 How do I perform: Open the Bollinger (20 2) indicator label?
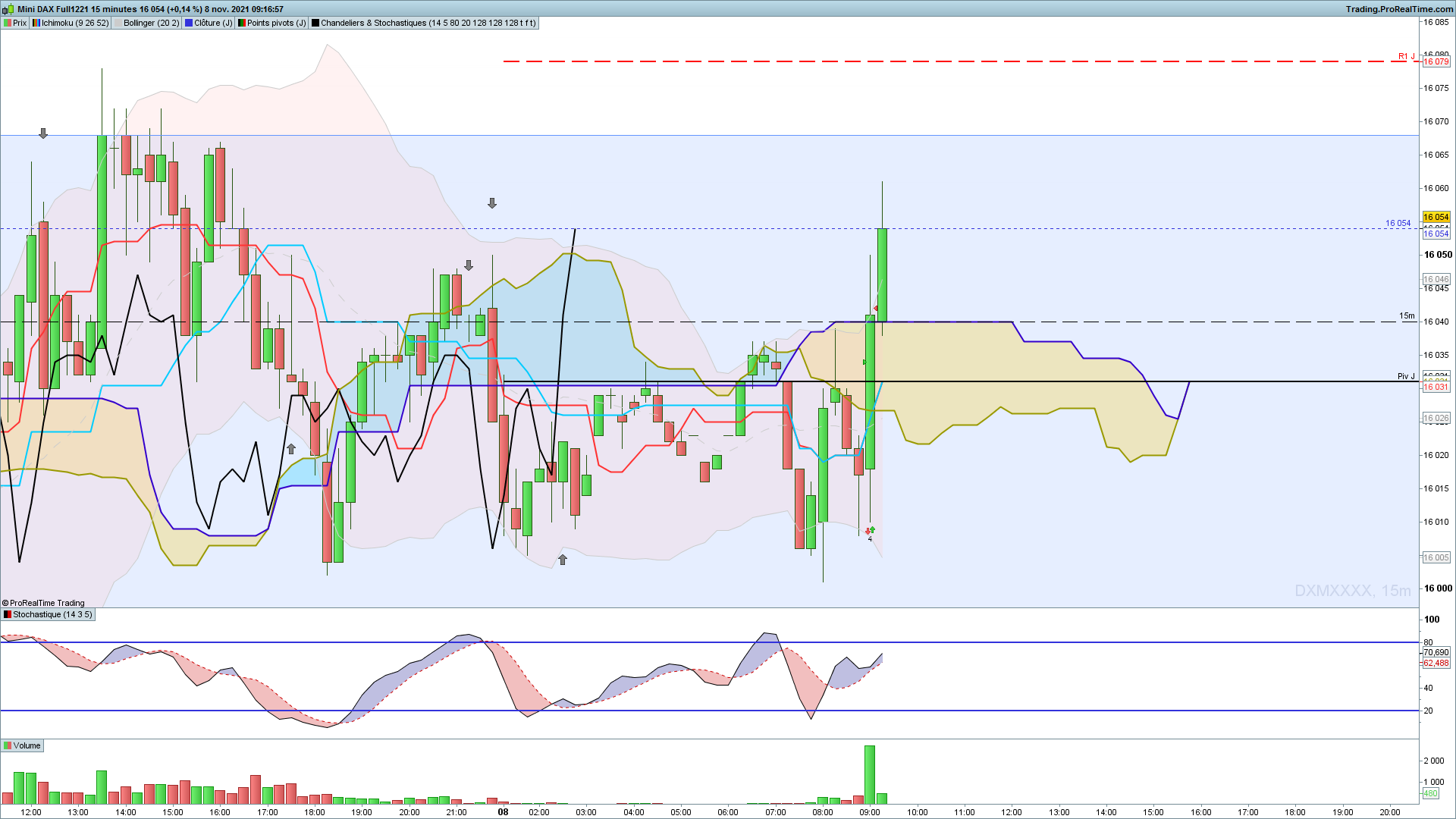pyautogui.click(x=146, y=23)
